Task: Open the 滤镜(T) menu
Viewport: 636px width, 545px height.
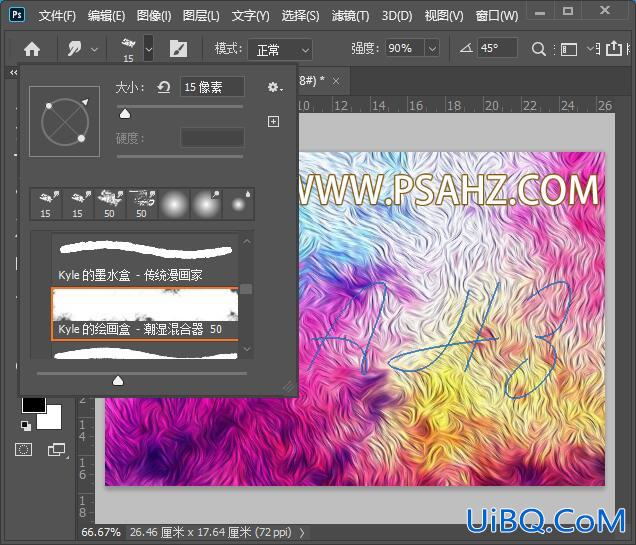Action: (350, 16)
